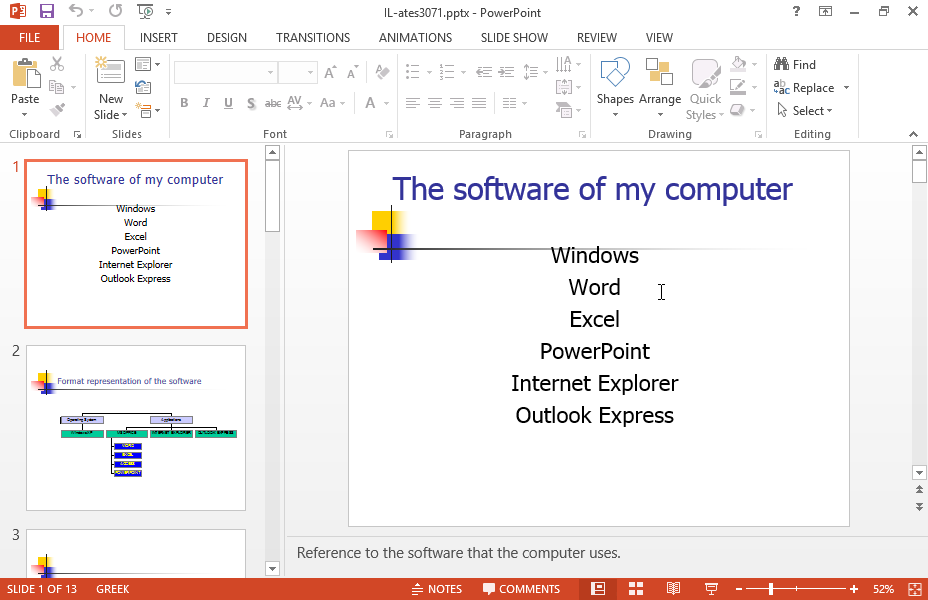Open the Slide Sorter view icon
Viewport: 928px width, 600px height.
[636, 589]
